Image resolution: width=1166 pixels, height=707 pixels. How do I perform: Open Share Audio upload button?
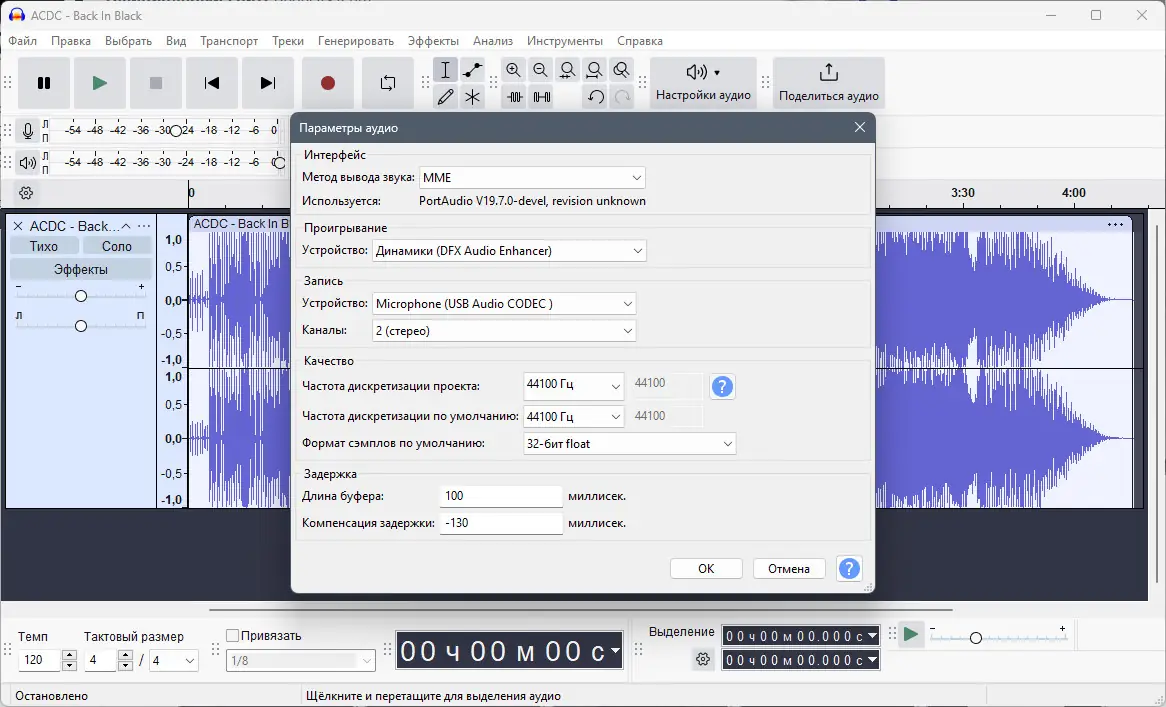pyautogui.click(x=828, y=83)
